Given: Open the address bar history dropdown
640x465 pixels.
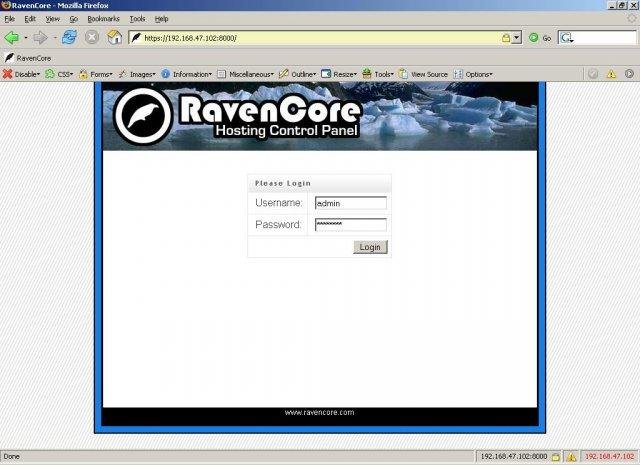Looking at the screenshot, I should pyautogui.click(x=517, y=38).
